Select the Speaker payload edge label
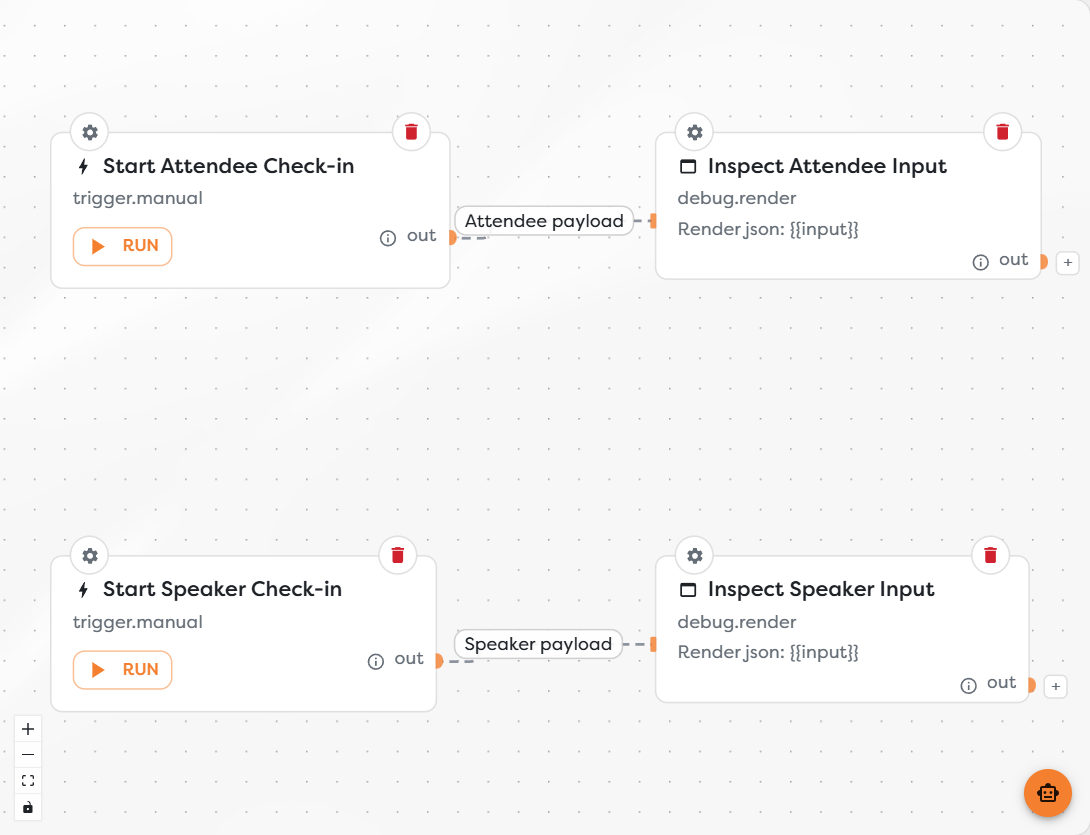This screenshot has width=1090, height=835. pos(538,645)
